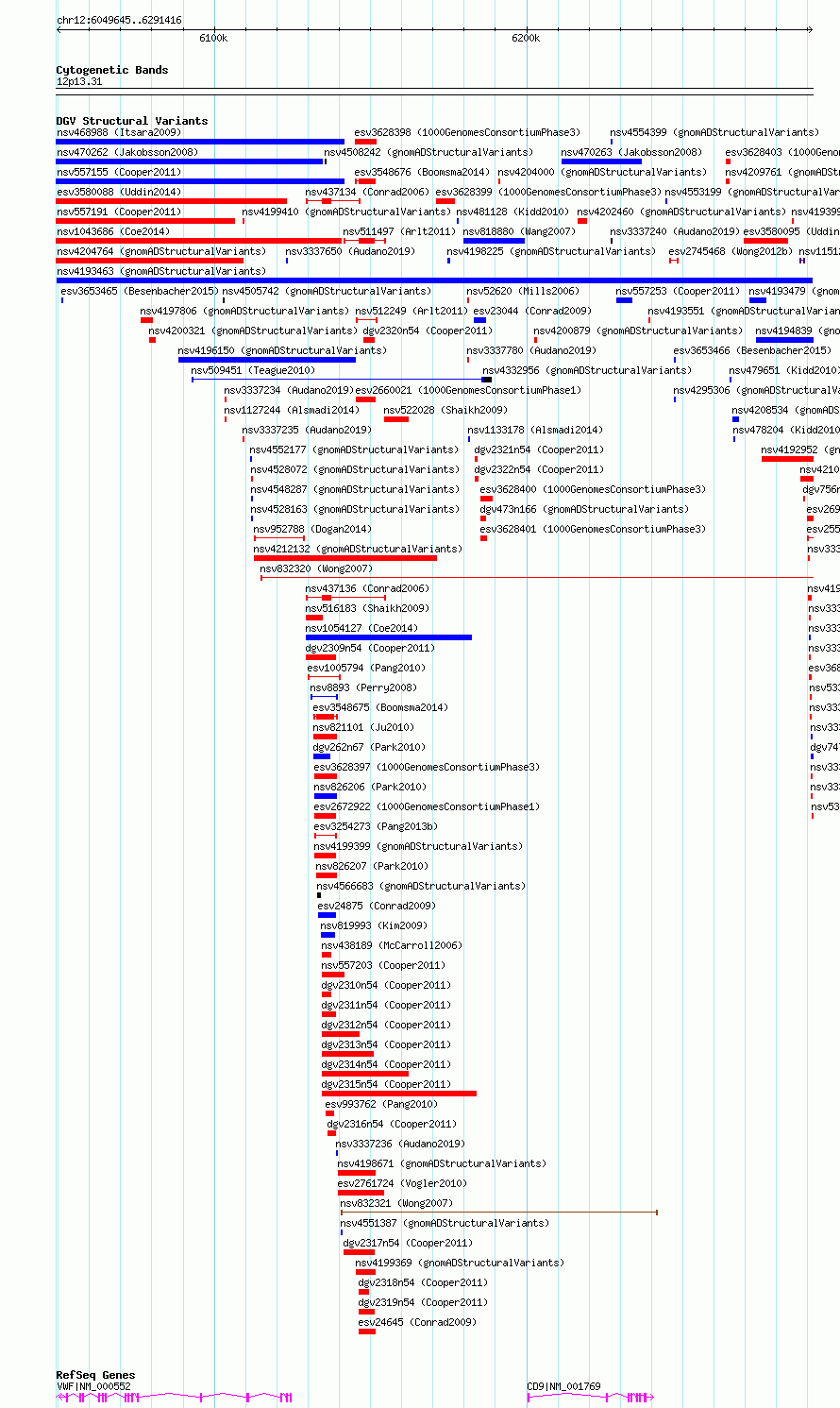Click the nsv4505742 gnomADStructuralVariants label

[x=327, y=291]
